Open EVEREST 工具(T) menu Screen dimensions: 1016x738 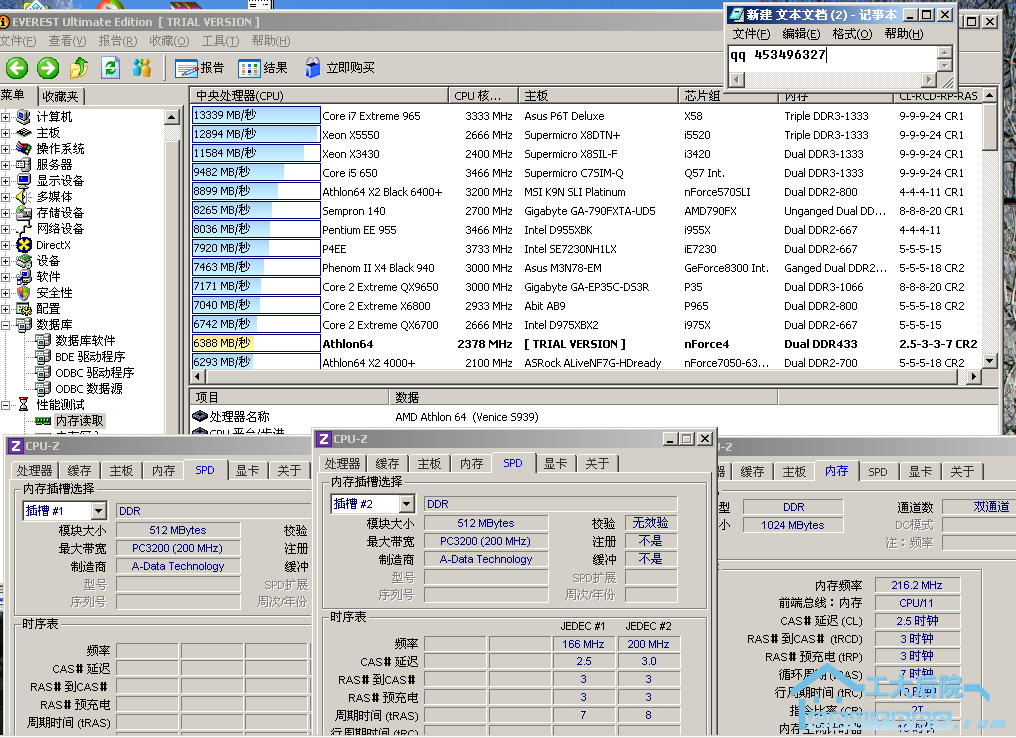click(x=220, y=41)
